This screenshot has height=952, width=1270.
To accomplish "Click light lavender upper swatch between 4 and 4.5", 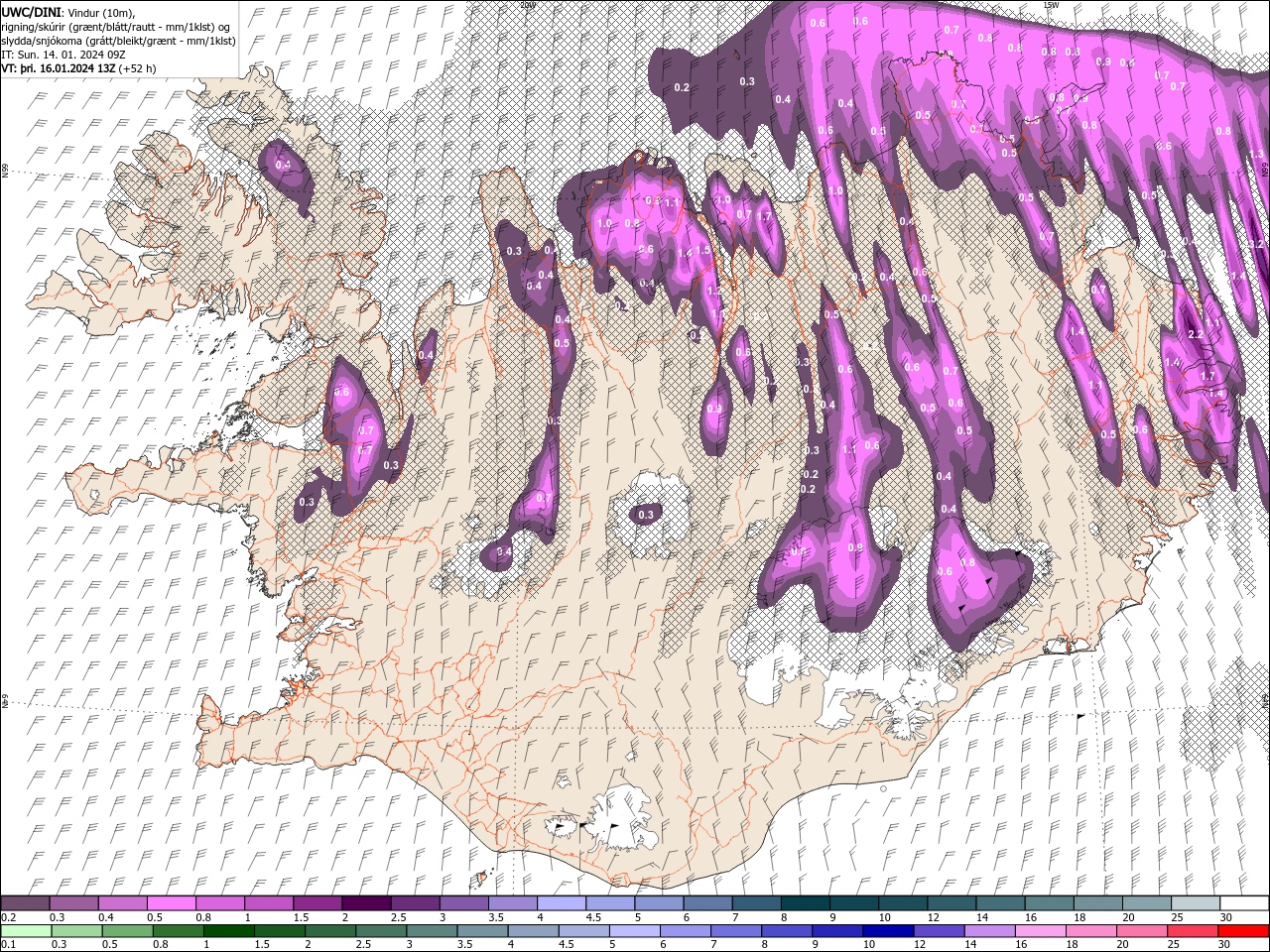I will click(561, 903).
